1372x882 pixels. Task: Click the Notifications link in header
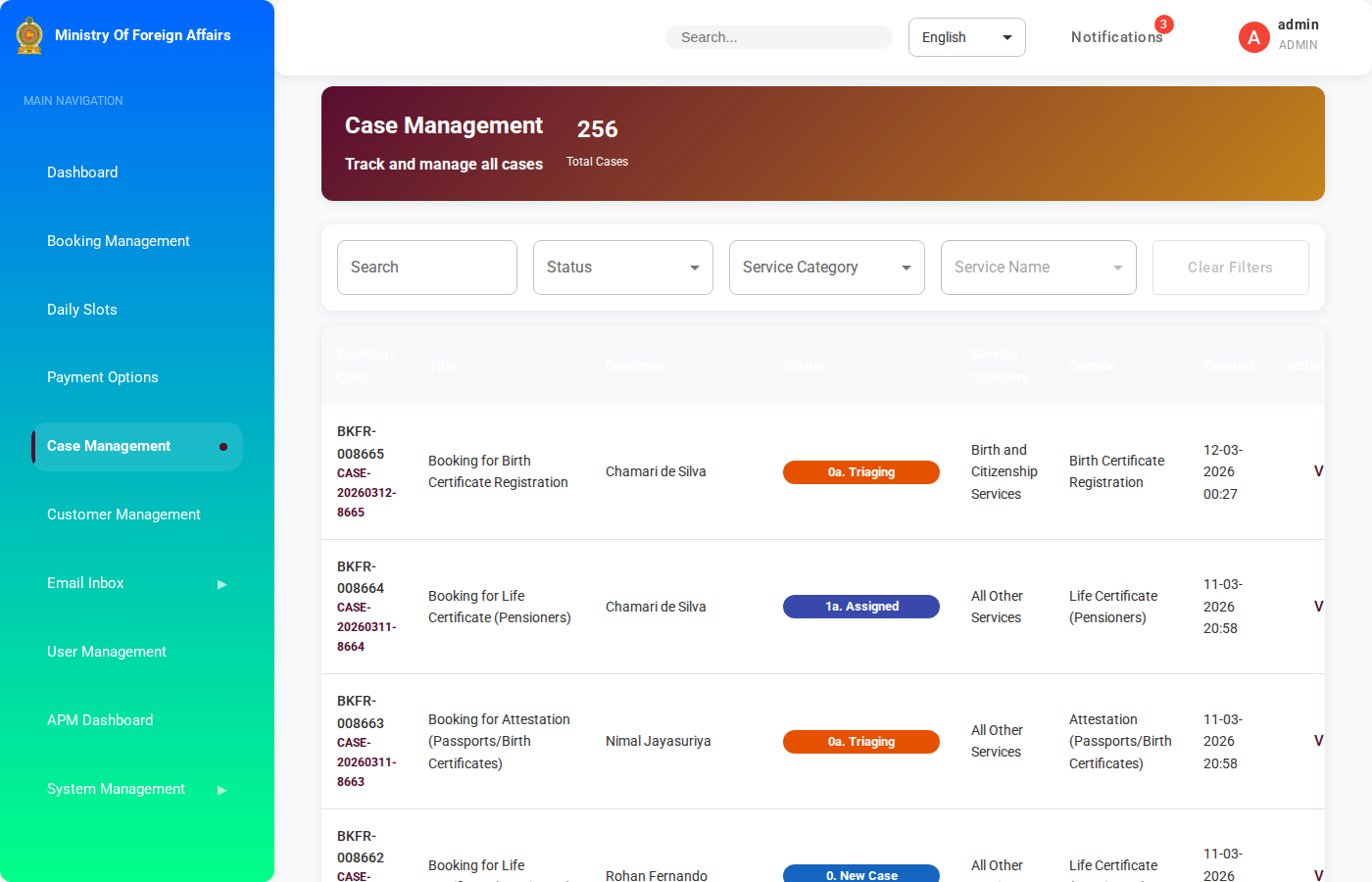(x=1115, y=37)
